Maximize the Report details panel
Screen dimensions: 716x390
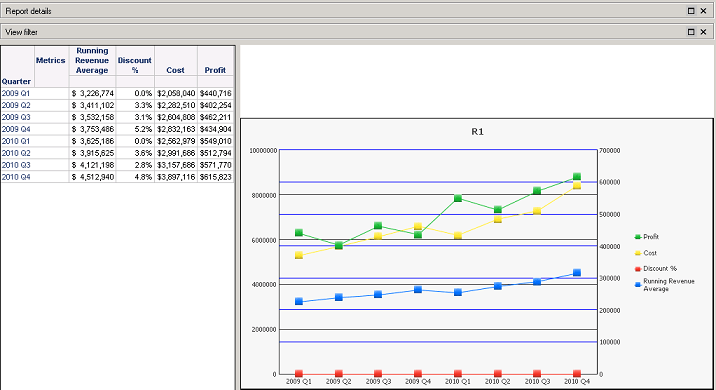click(691, 11)
